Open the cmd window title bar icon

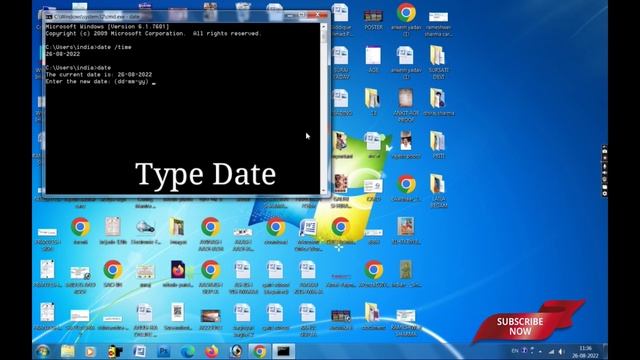49,17
